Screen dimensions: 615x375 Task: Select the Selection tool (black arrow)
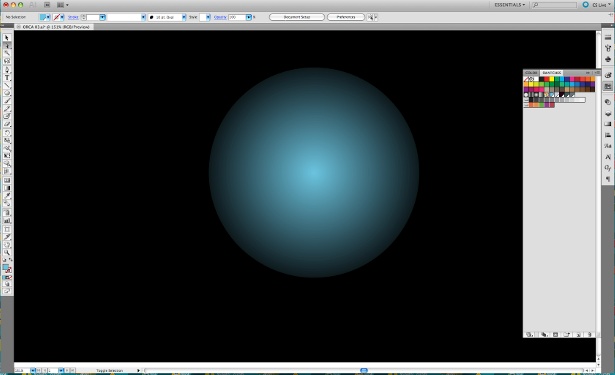coord(7,38)
